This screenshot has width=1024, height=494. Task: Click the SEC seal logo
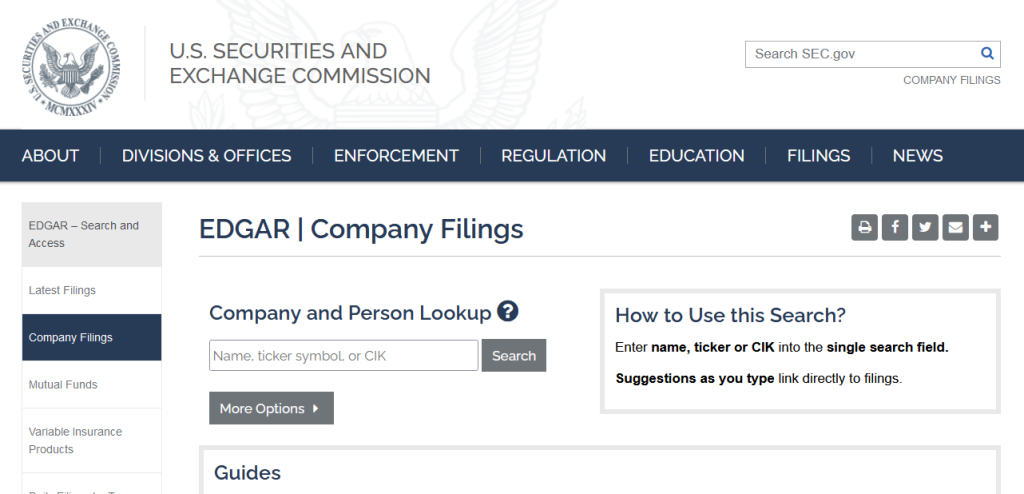pos(72,68)
